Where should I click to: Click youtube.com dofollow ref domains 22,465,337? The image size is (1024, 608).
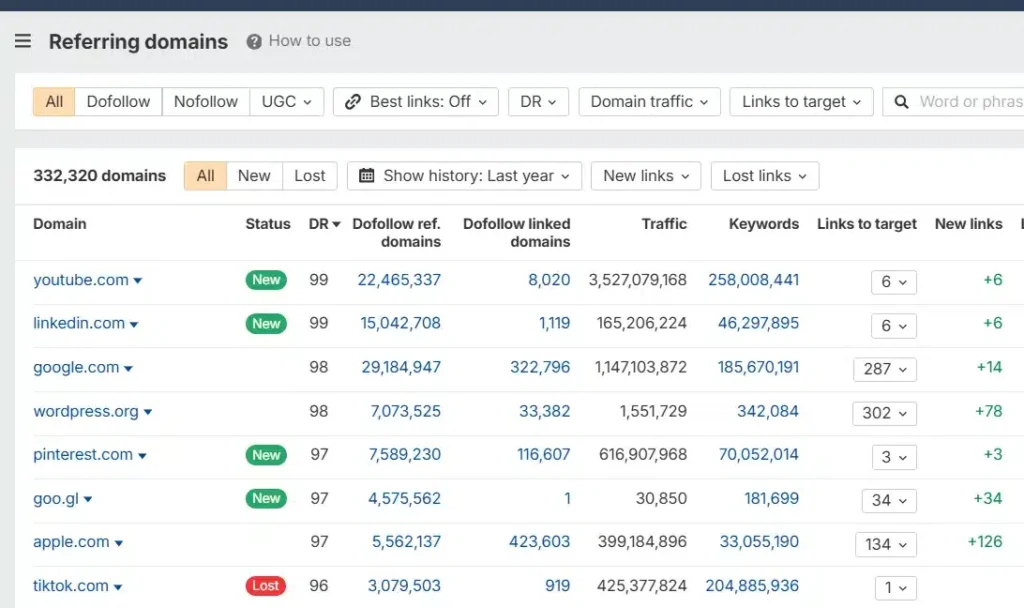pos(399,280)
